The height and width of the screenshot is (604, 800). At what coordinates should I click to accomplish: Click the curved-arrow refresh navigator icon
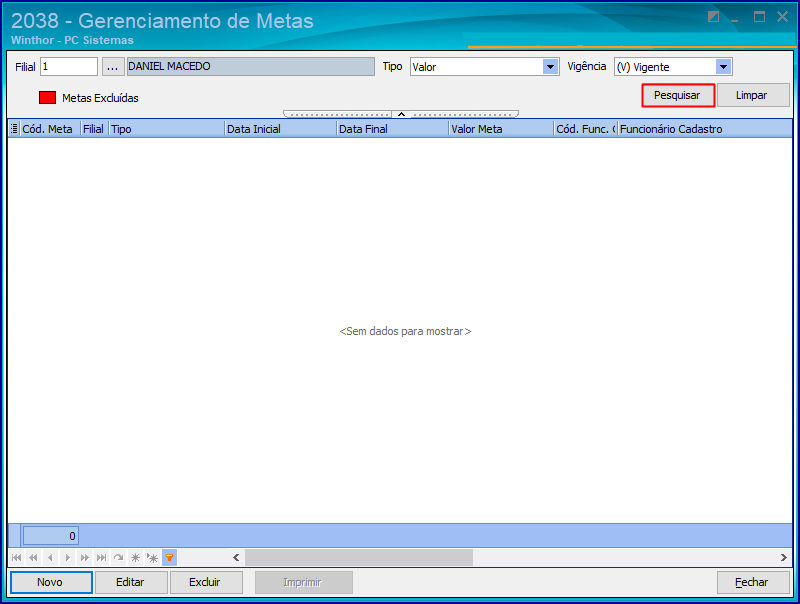(118, 558)
